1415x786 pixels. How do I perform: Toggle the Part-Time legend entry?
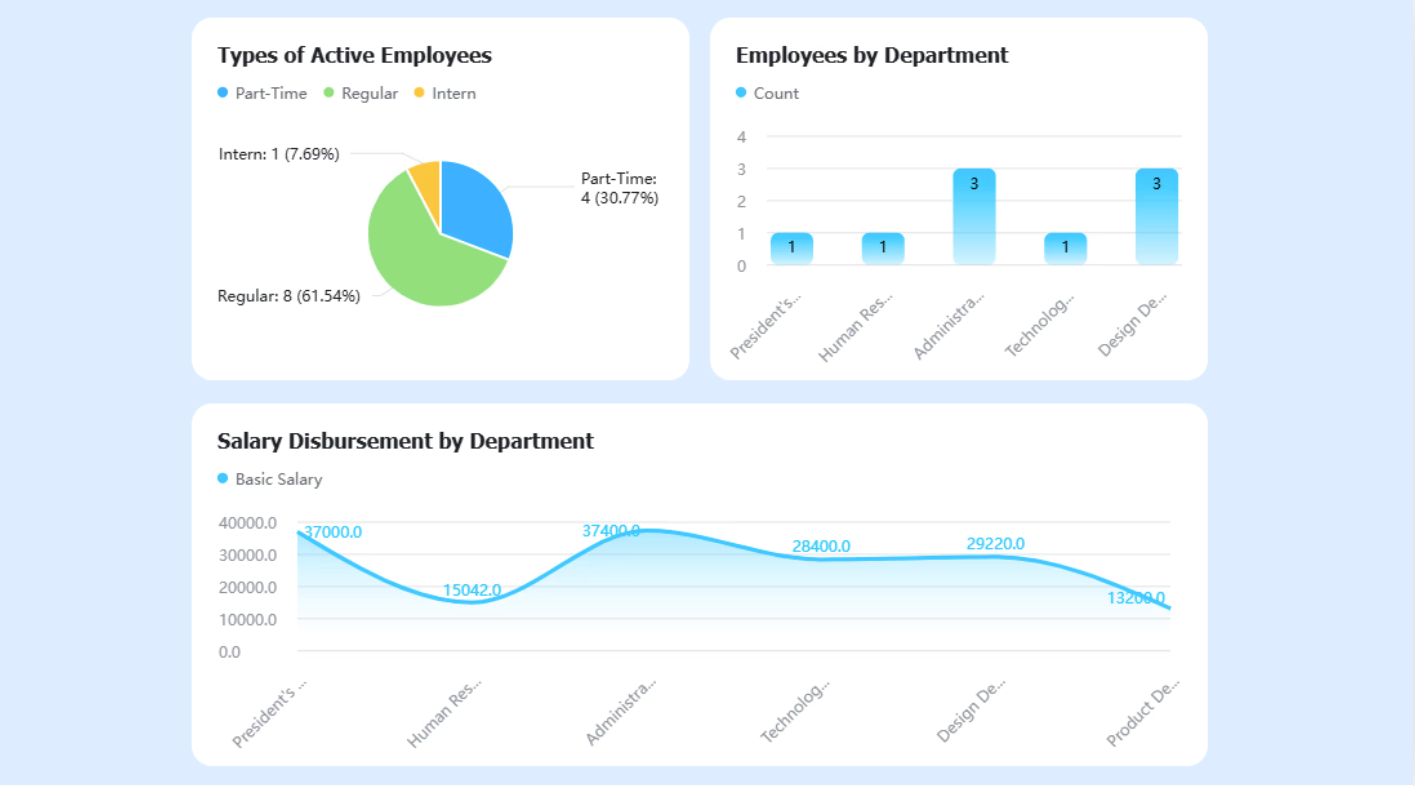point(262,93)
